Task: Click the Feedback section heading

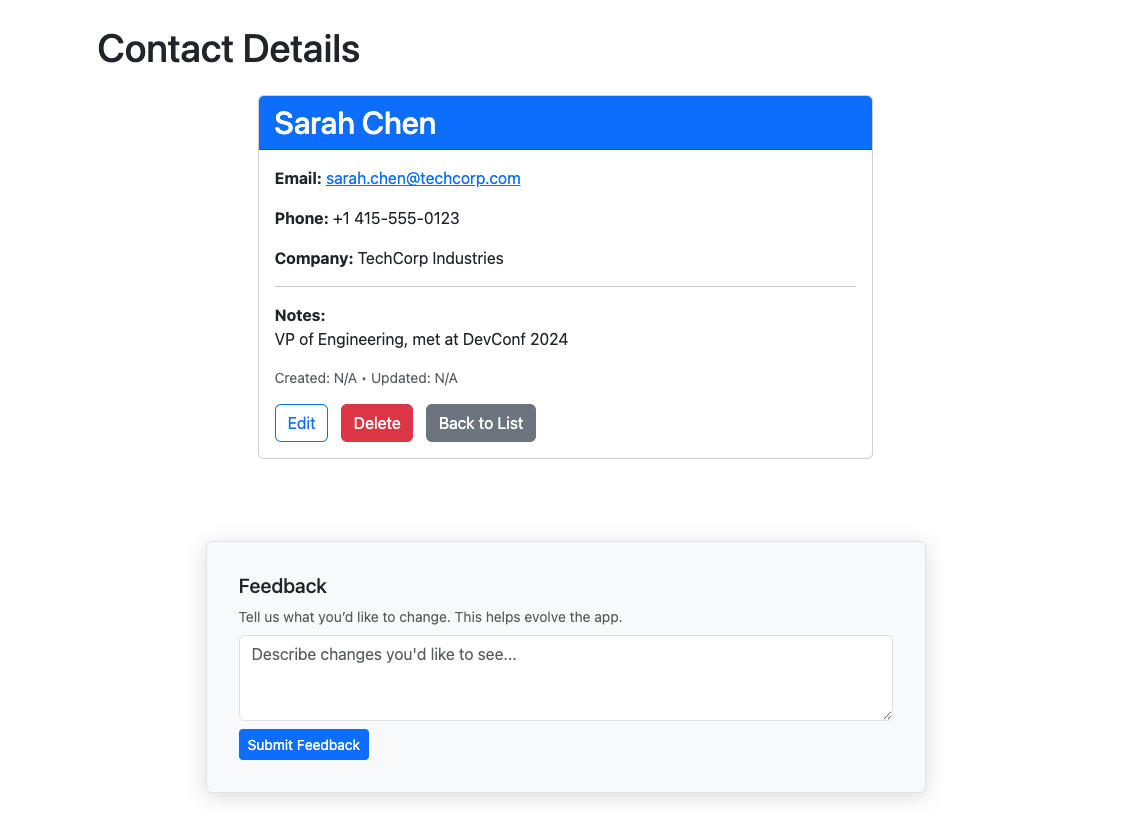Action: (x=283, y=586)
